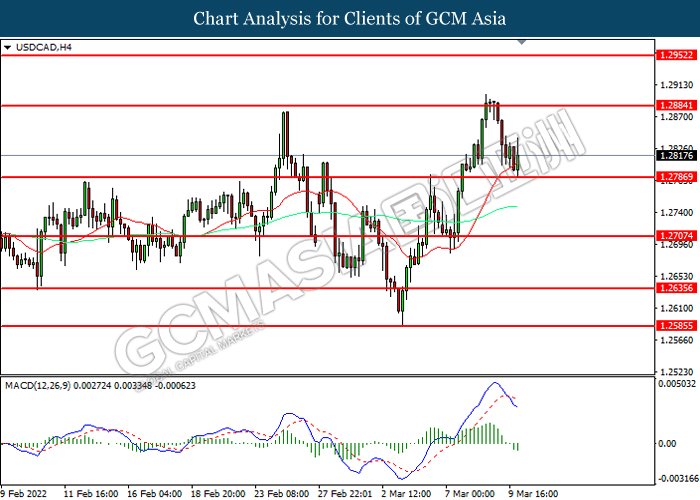Click the MACD scale value -0.003166
This screenshot has width=700, height=500.
tap(677, 479)
